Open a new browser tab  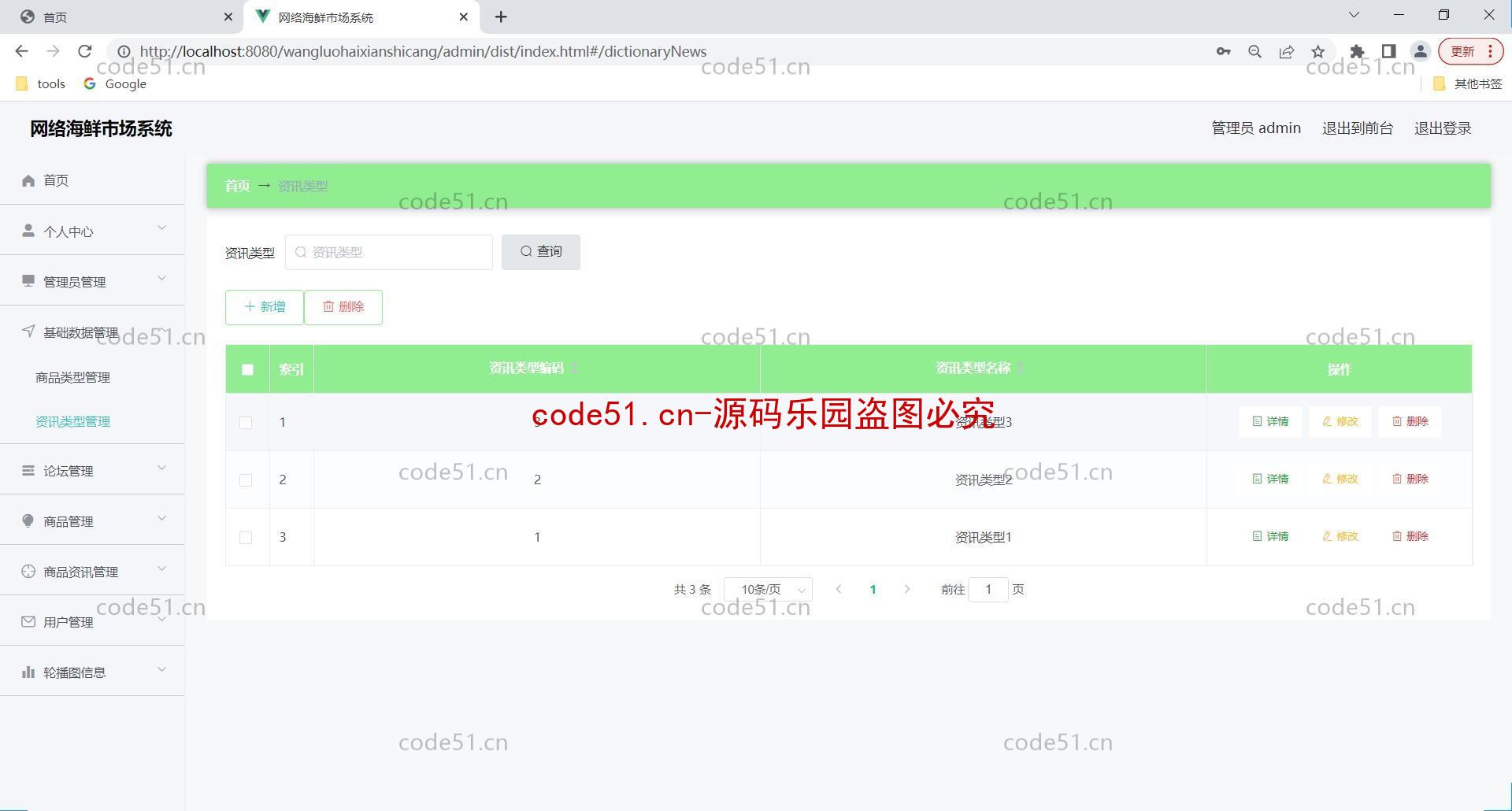(x=501, y=17)
